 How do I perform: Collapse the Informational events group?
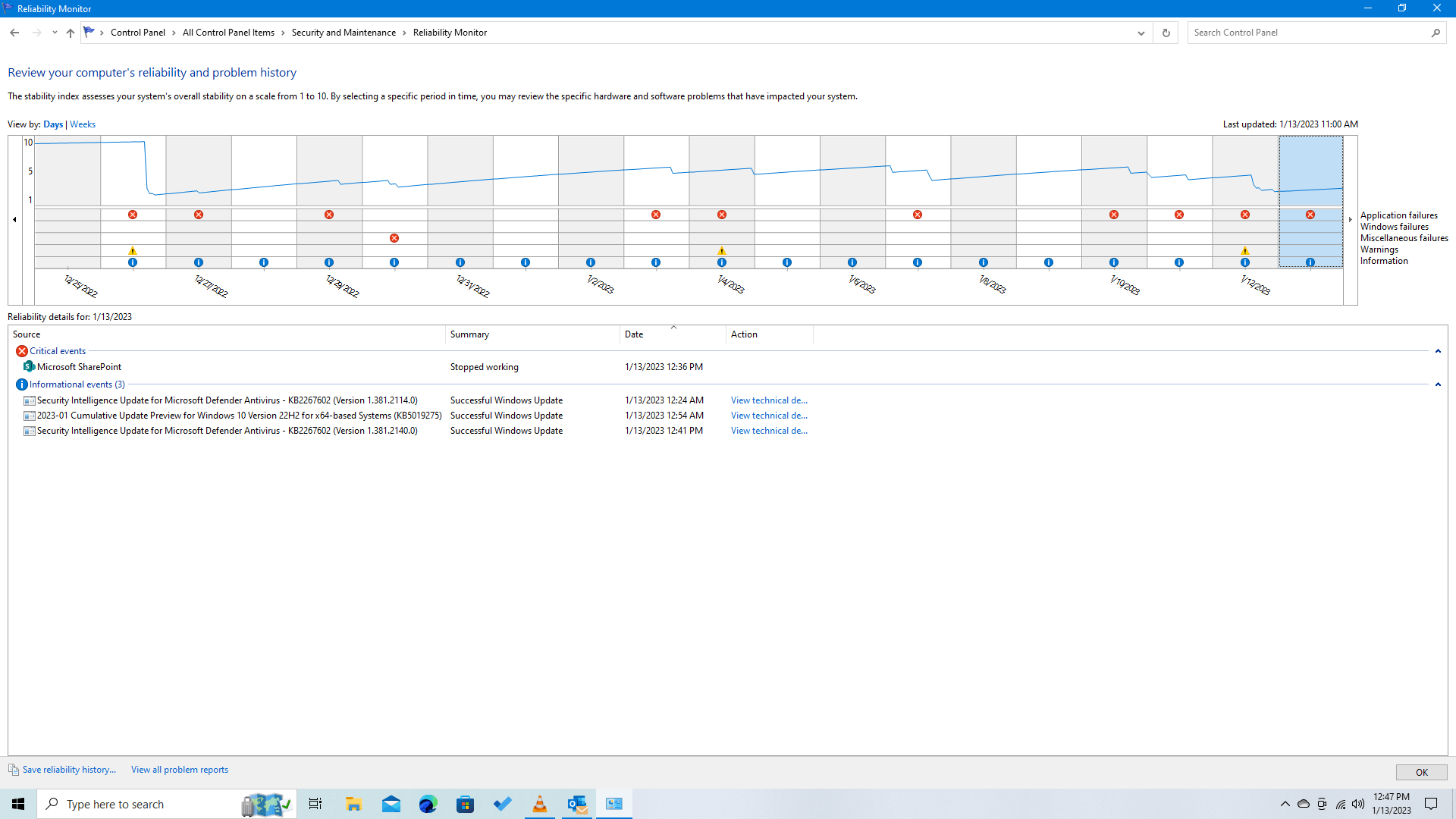point(1438,384)
